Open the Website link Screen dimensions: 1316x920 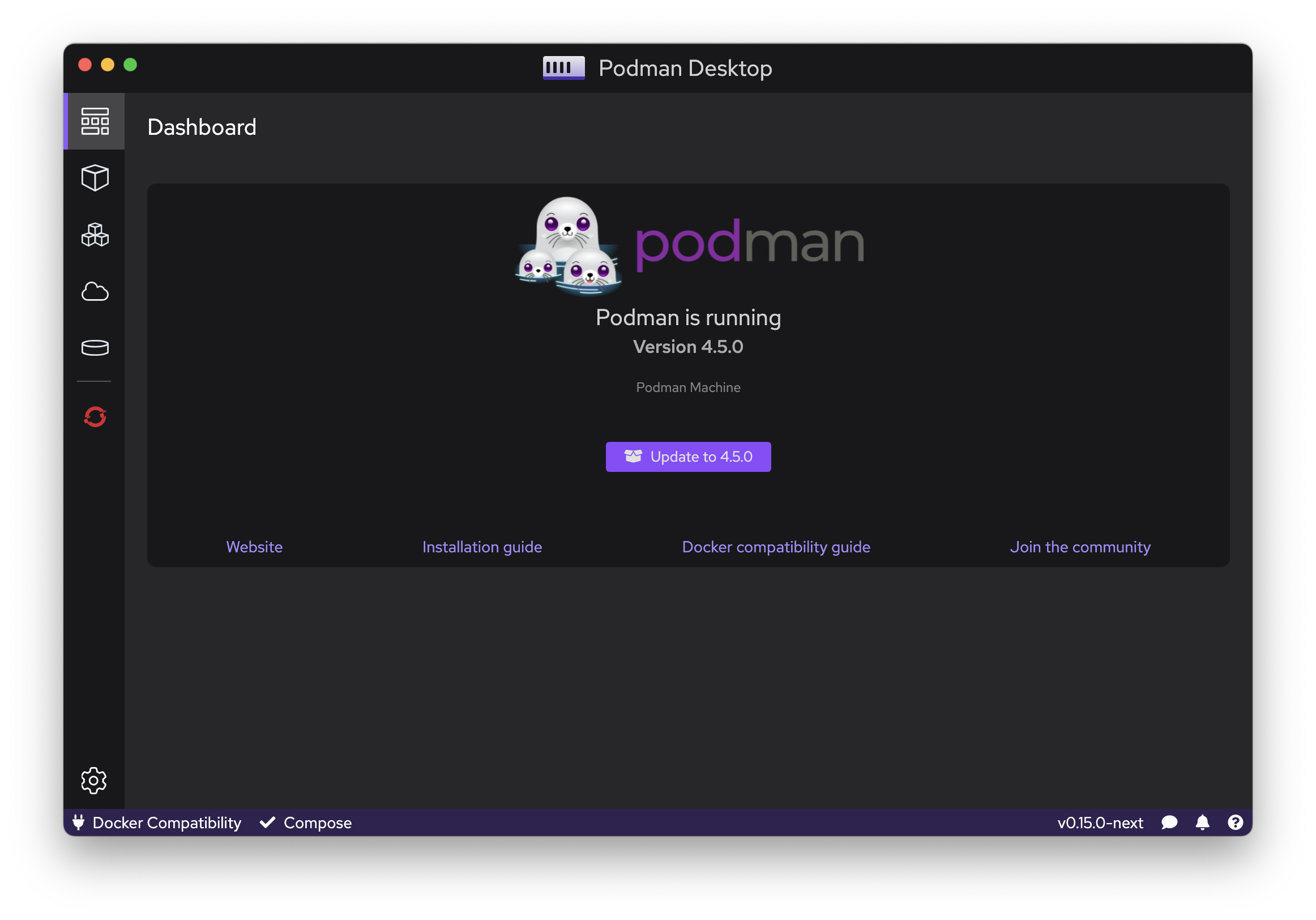click(x=254, y=547)
